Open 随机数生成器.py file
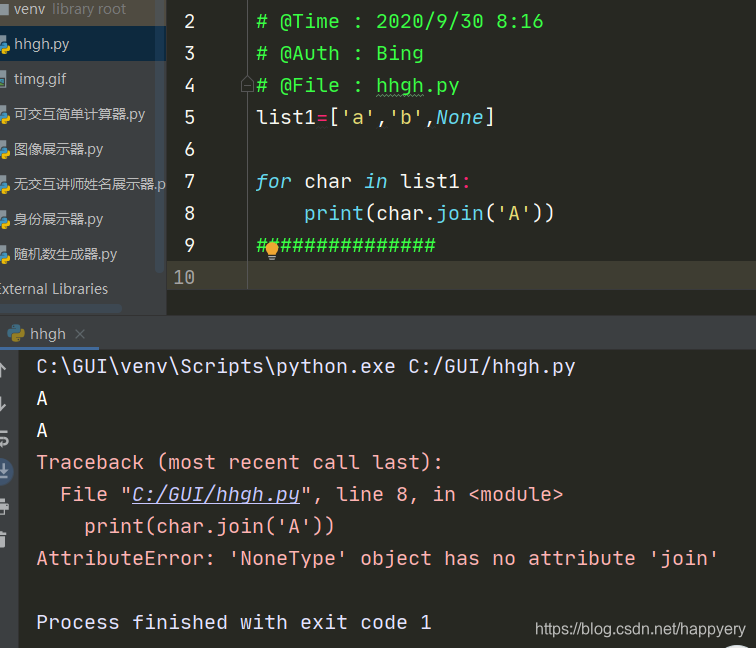 65,254
